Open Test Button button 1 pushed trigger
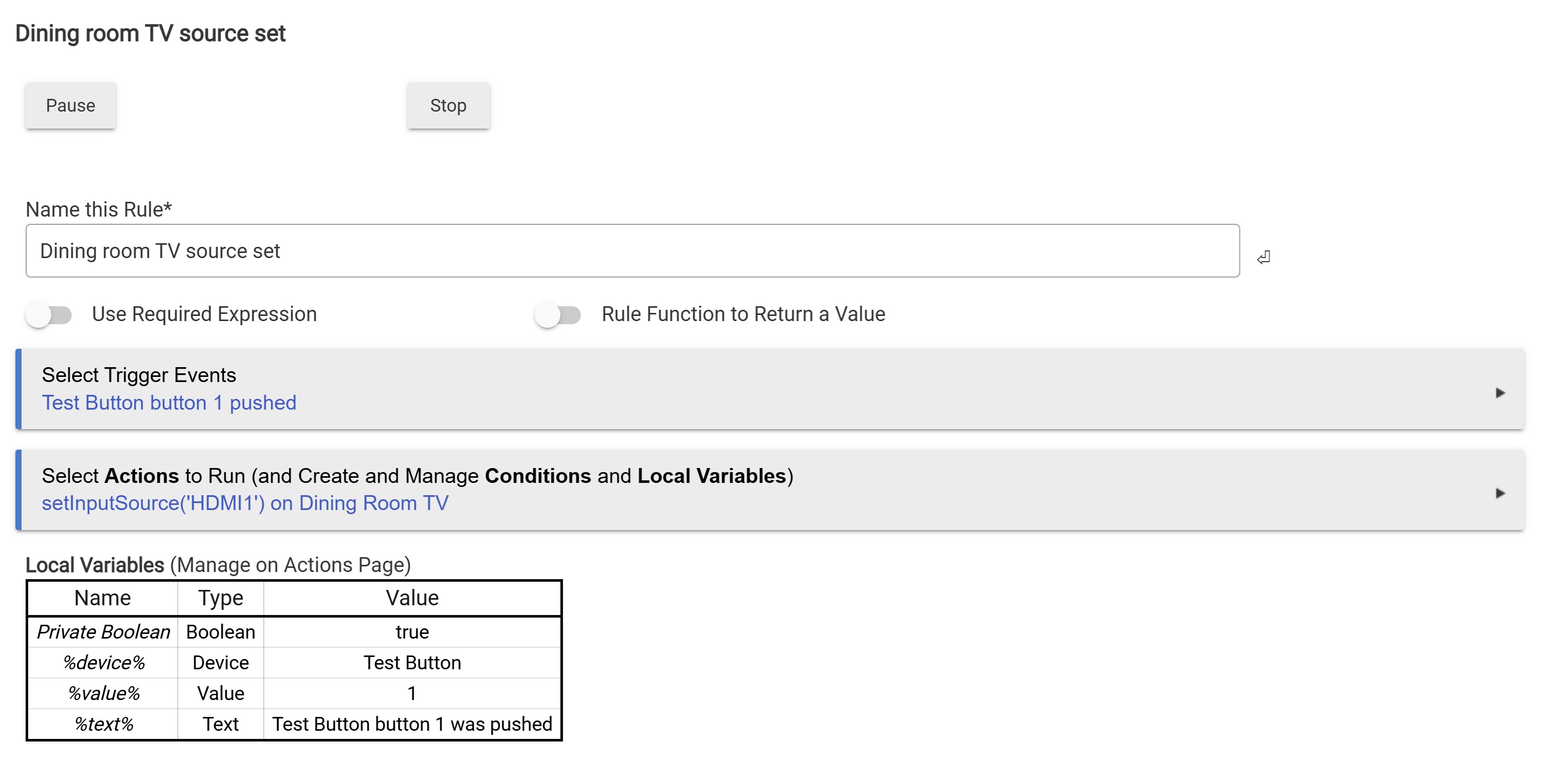Screen dimensions: 1554x784 click(x=169, y=403)
